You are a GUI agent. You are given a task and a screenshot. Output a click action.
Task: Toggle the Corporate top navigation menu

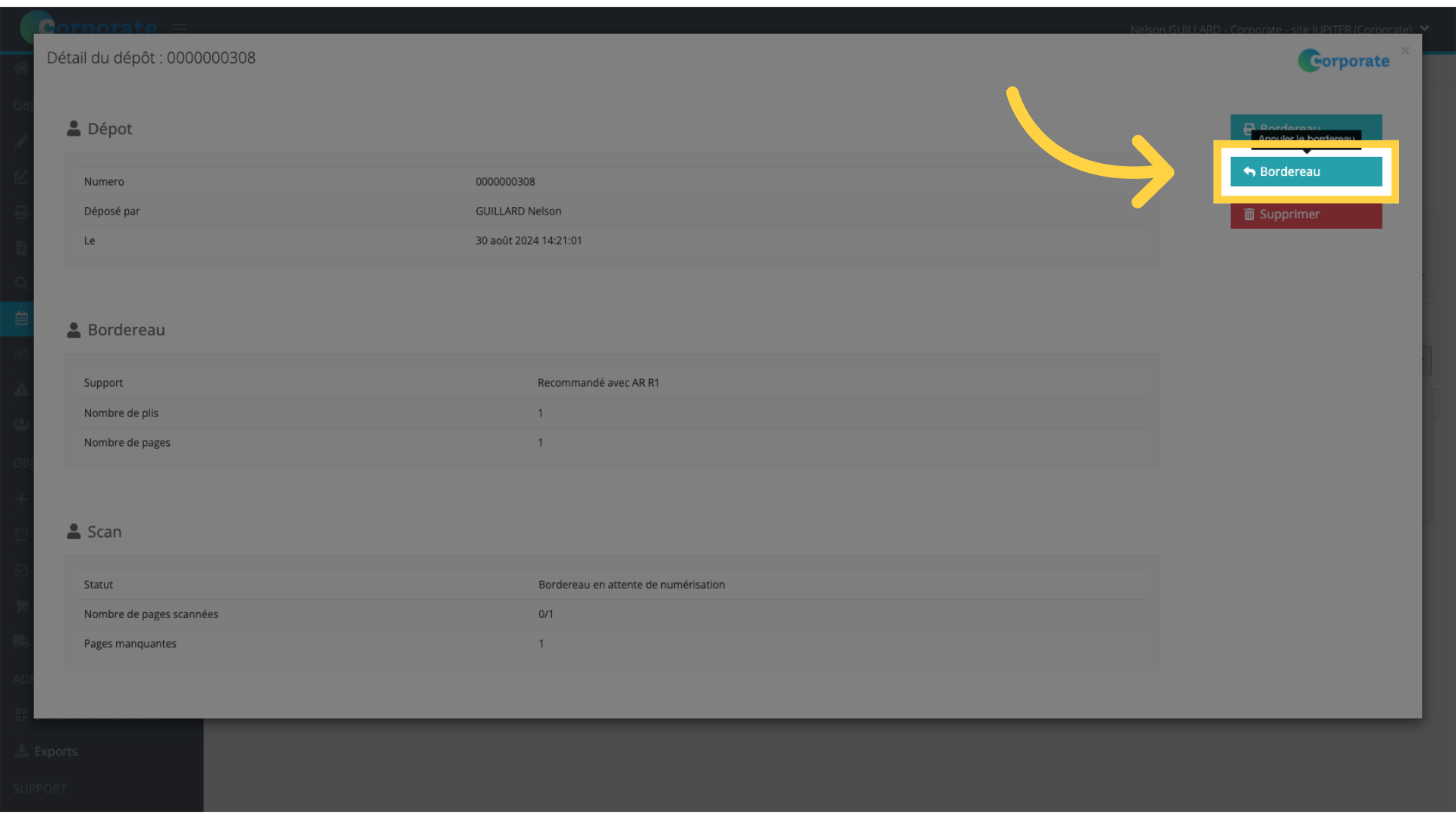click(178, 29)
